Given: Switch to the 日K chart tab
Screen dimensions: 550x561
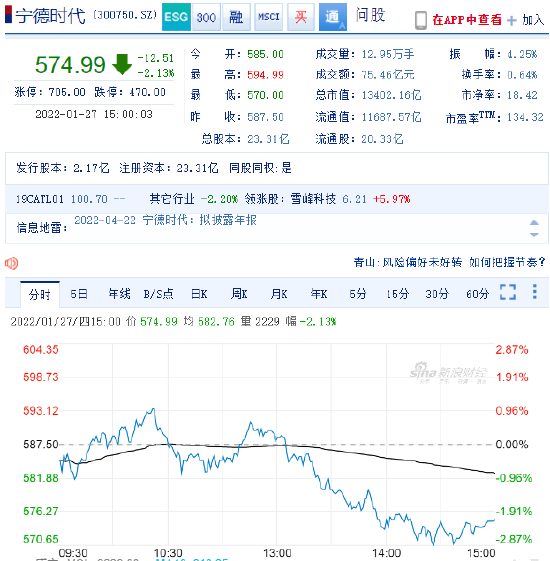Looking at the screenshot, I should point(199,294).
